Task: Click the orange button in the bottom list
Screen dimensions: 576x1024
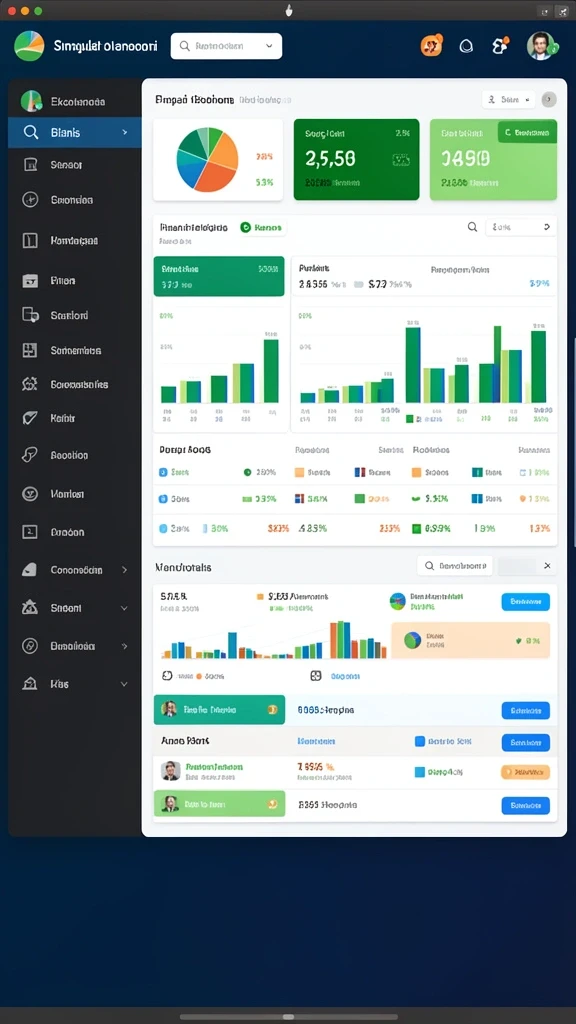Action: (525, 772)
